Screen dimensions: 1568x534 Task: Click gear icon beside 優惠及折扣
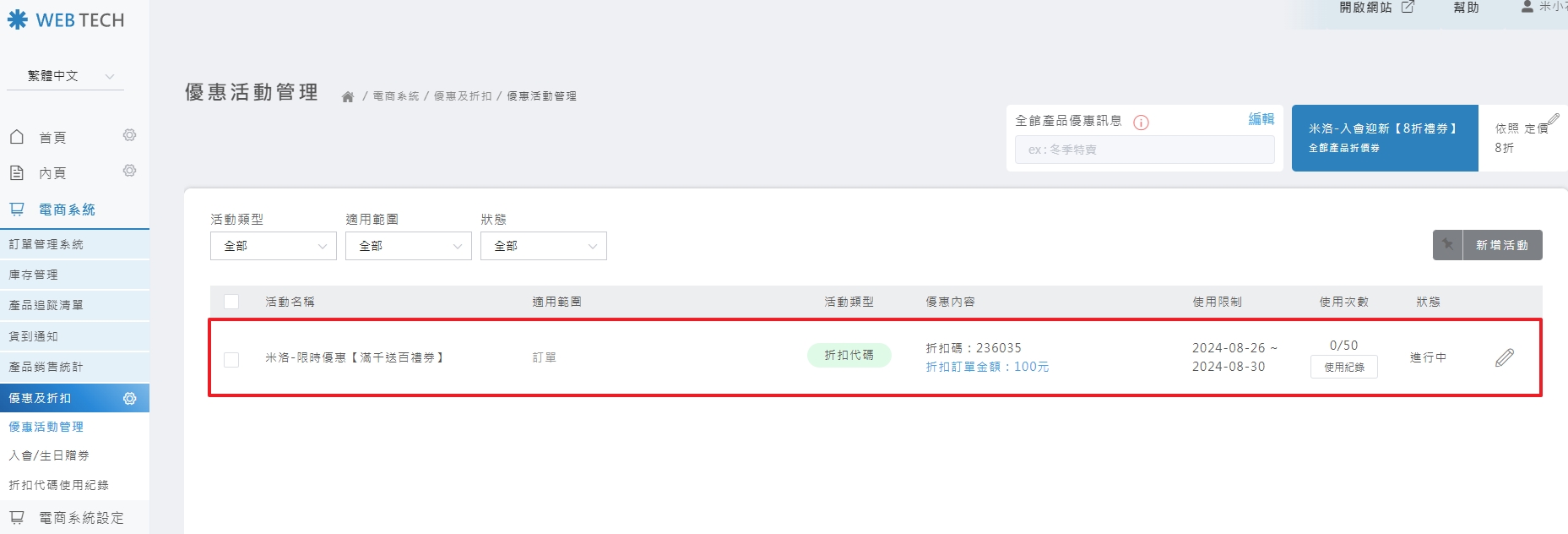(x=130, y=398)
